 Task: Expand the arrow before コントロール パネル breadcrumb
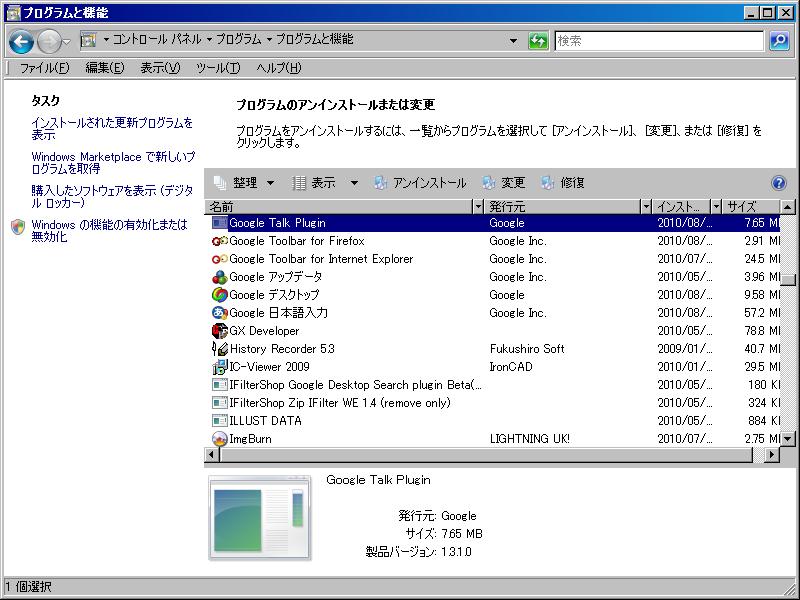tap(106, 40)
